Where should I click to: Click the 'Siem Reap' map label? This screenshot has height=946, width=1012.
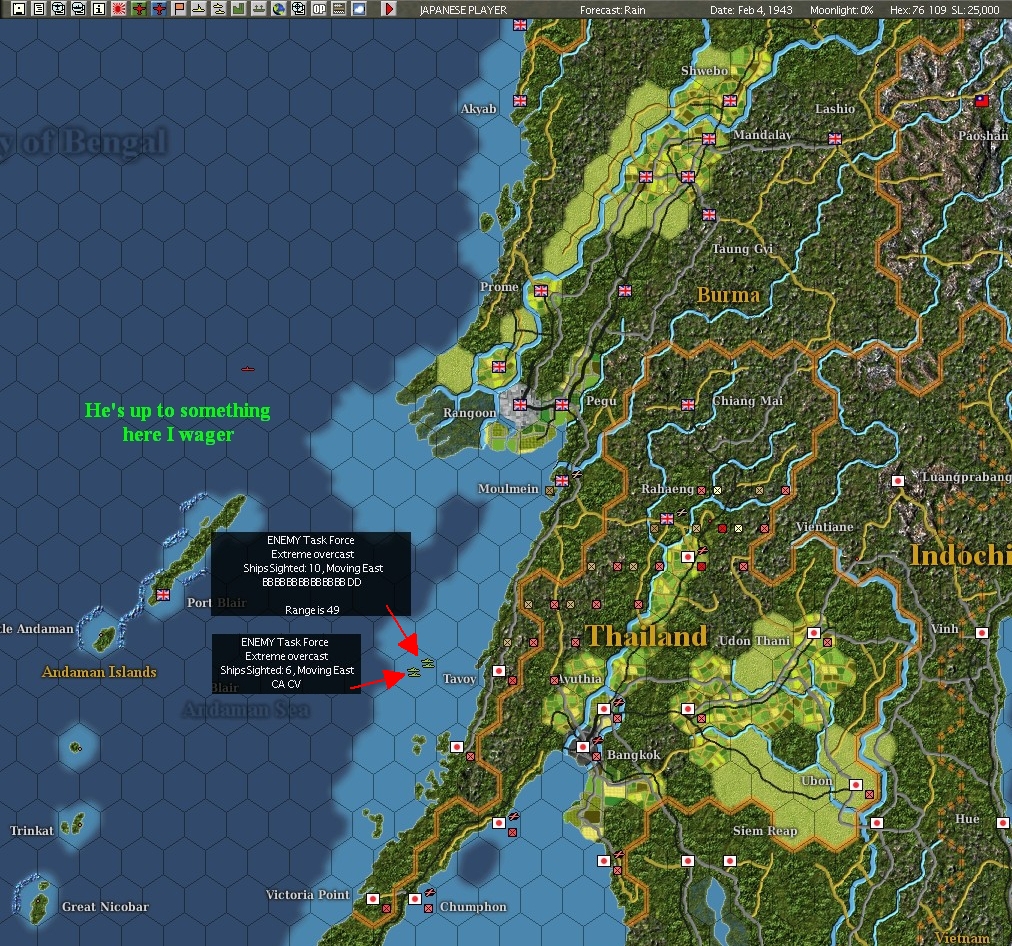pyautogui.click(x=765, y=831)
